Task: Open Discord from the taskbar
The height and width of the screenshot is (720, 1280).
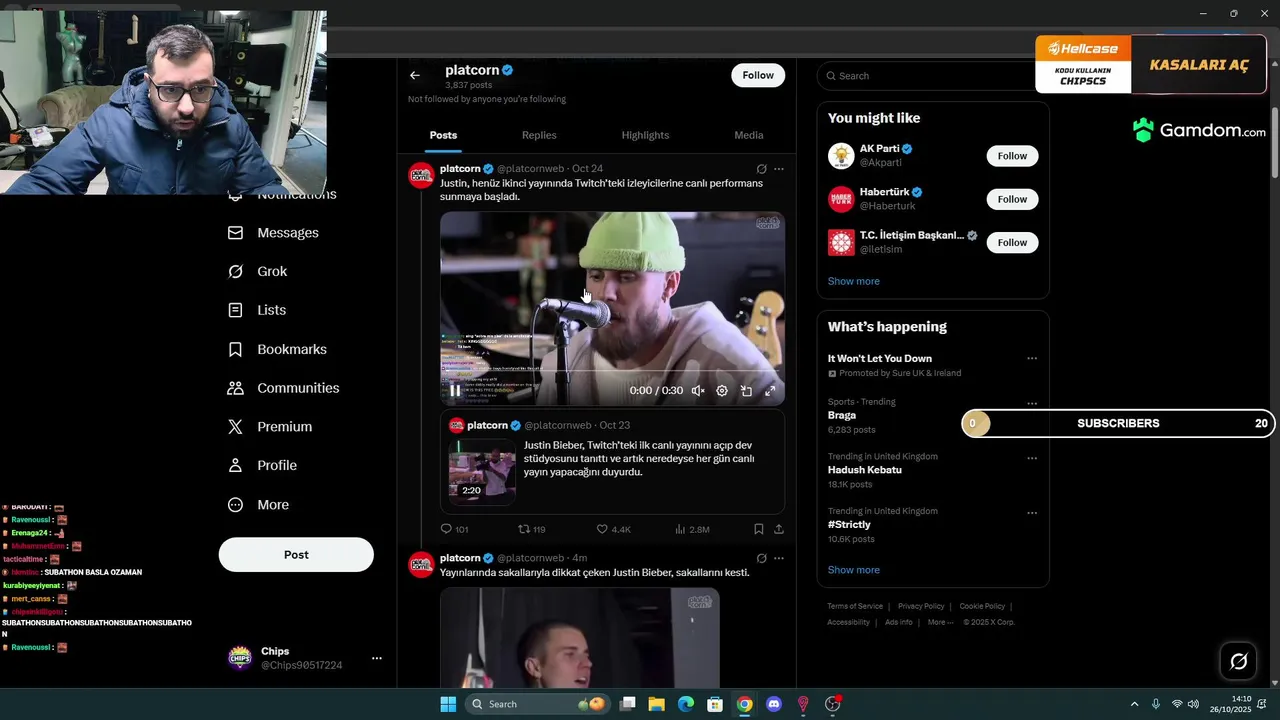Action: 773,704
